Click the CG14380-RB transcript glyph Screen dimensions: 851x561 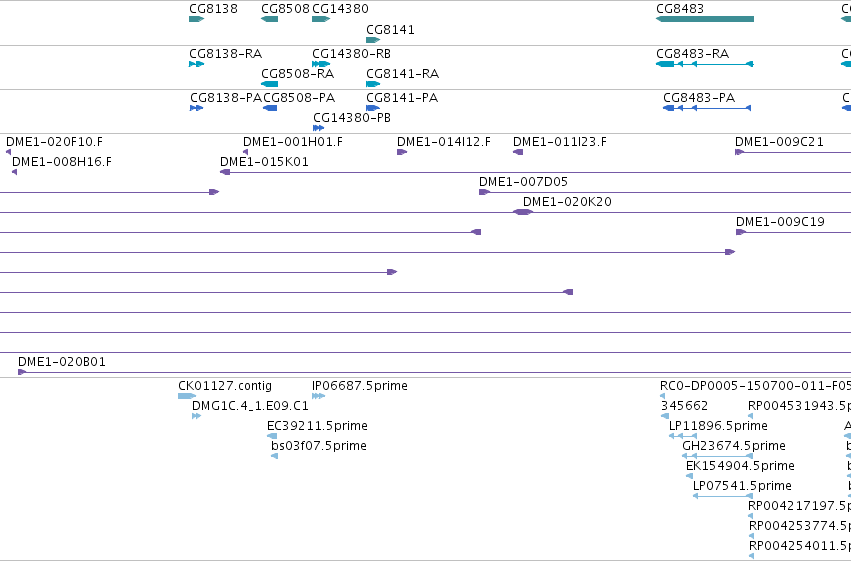[321, 64]
